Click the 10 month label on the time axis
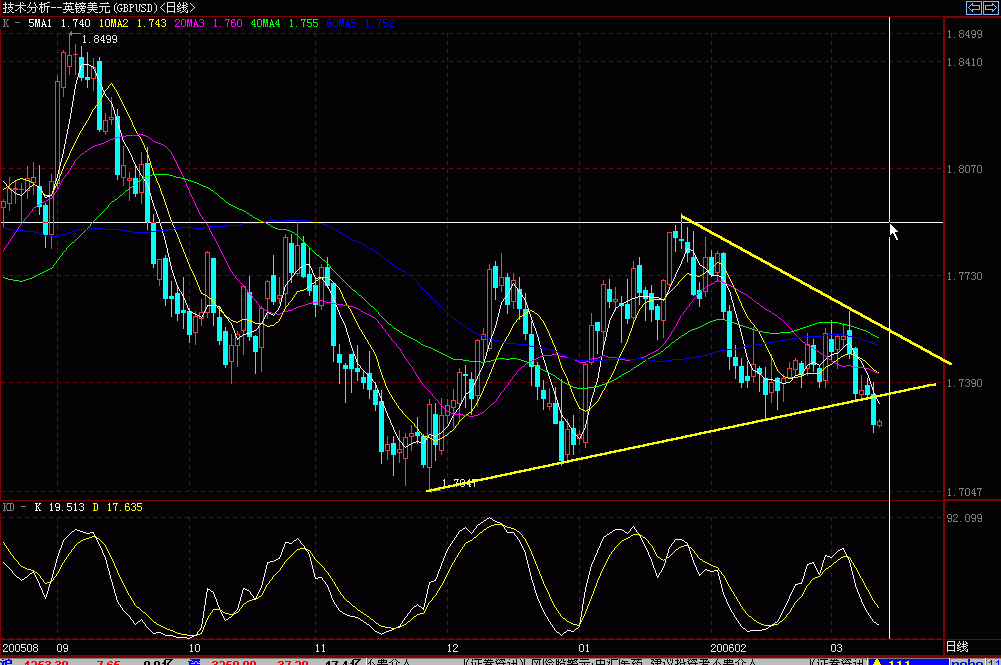This screenshot has height=665, width=1001. point(194,648)
